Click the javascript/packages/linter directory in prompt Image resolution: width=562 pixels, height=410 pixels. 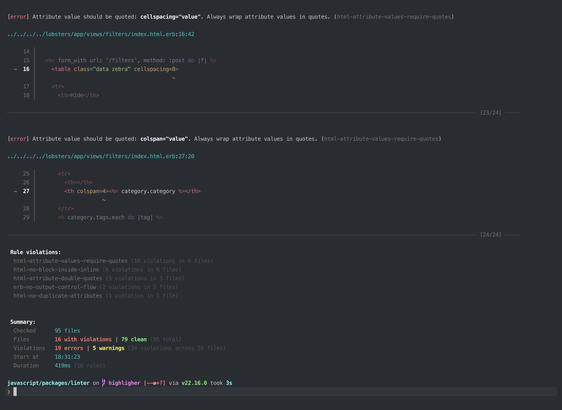point(48,383)
